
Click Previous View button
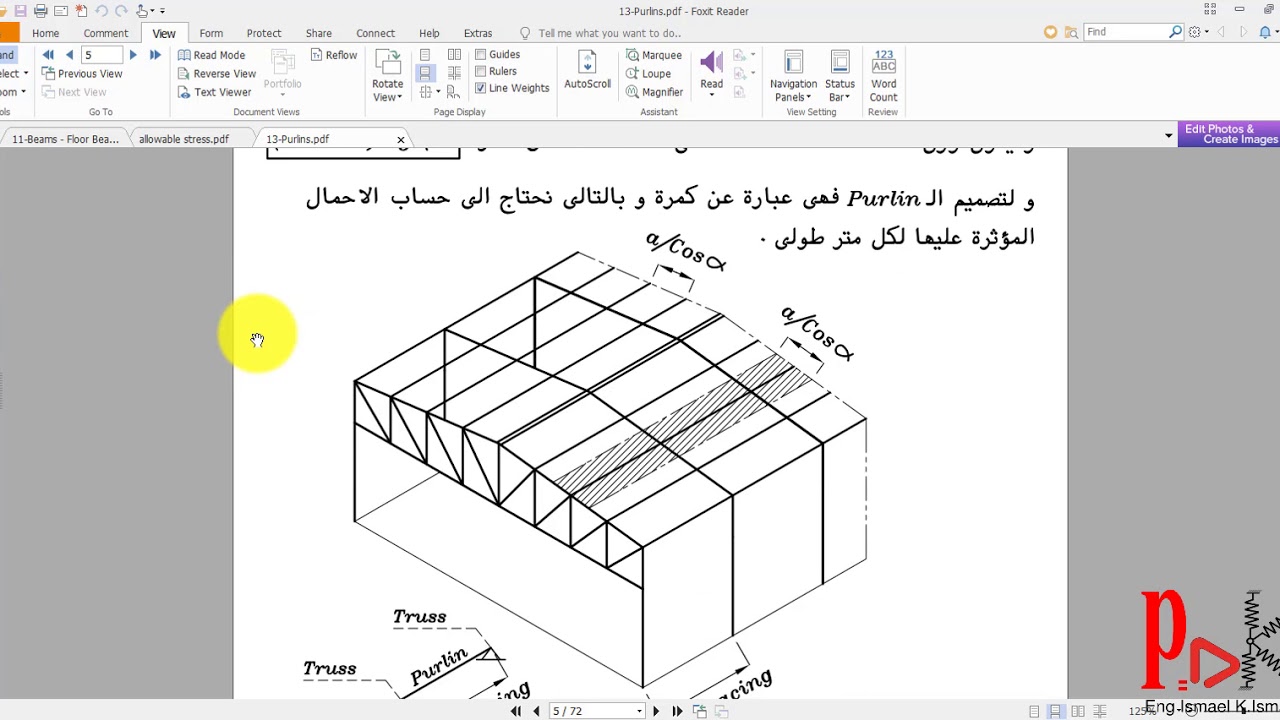(82, 73)
